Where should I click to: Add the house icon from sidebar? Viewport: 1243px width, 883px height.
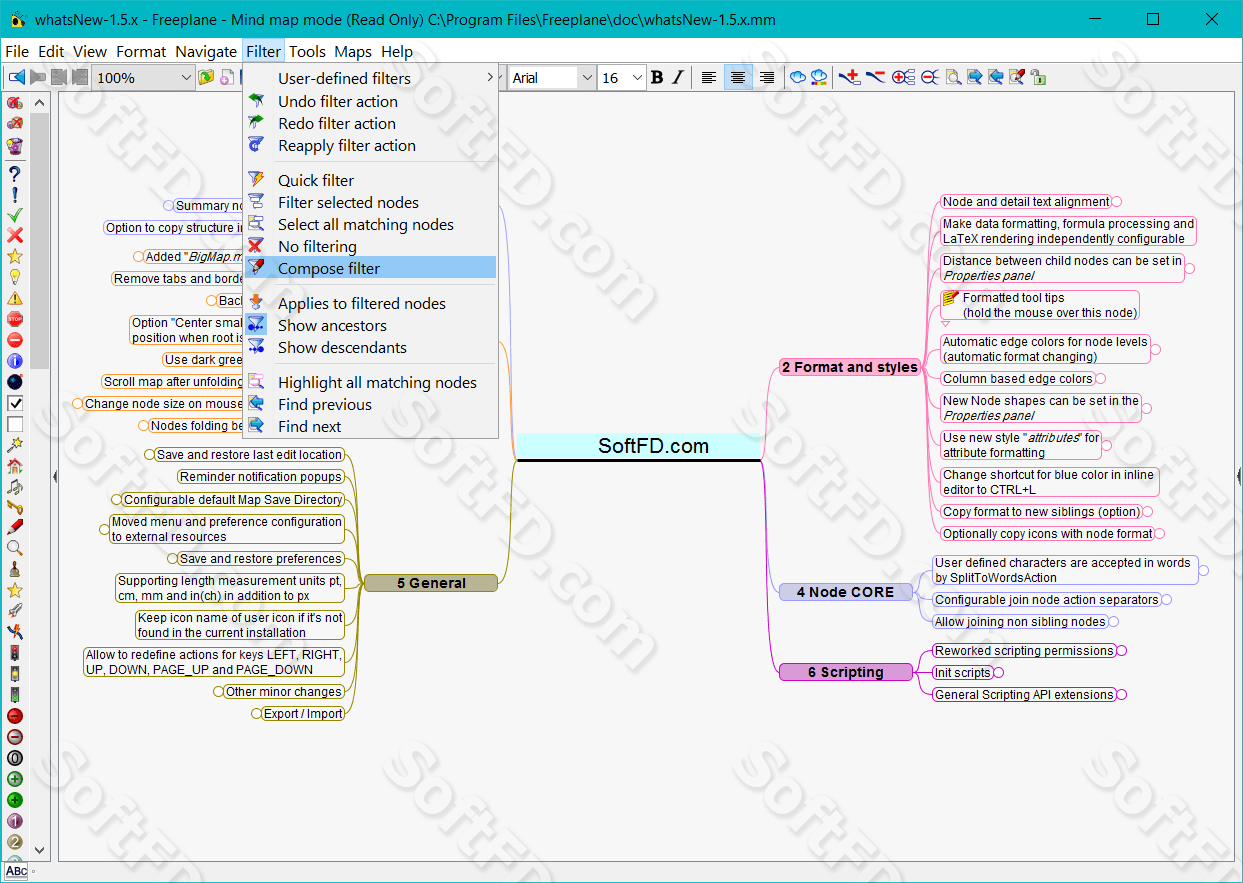(x=15, y=465)
